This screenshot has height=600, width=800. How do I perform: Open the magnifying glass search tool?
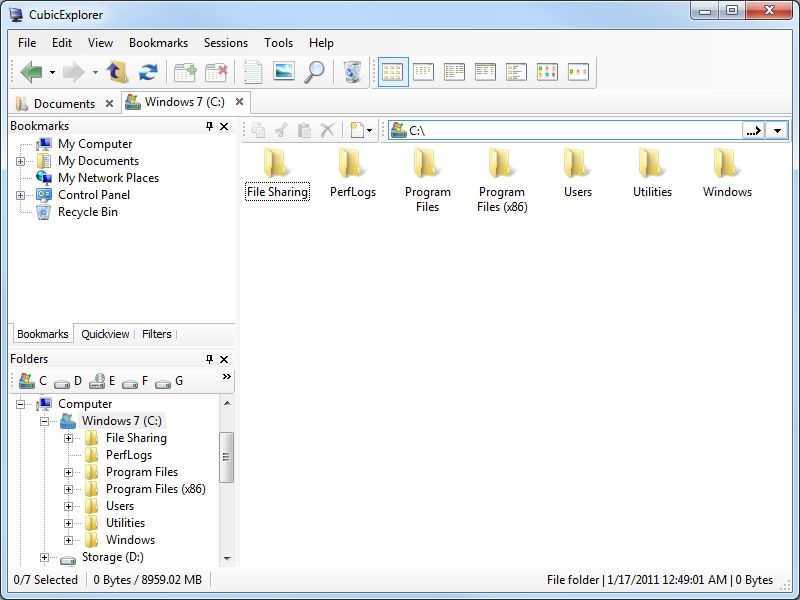click(x=315, y=72)
